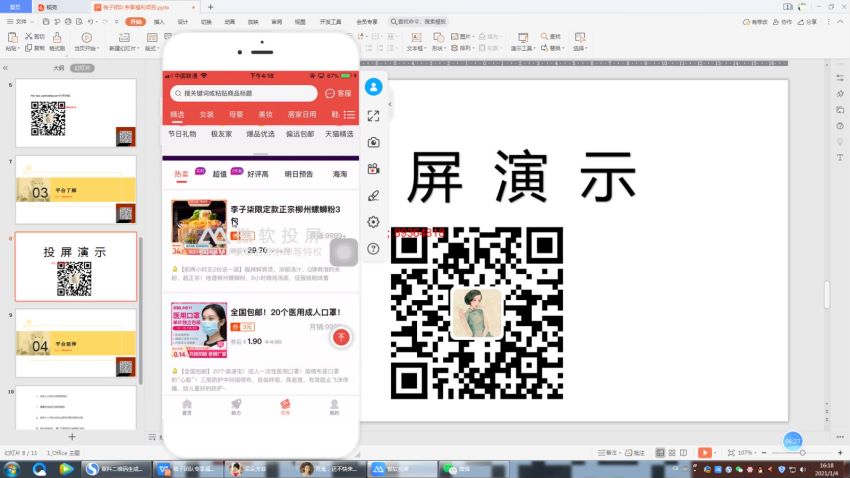Open the Developer tools ribbon tab
This screenshot has width=850, height=478.
pos(330,22)
